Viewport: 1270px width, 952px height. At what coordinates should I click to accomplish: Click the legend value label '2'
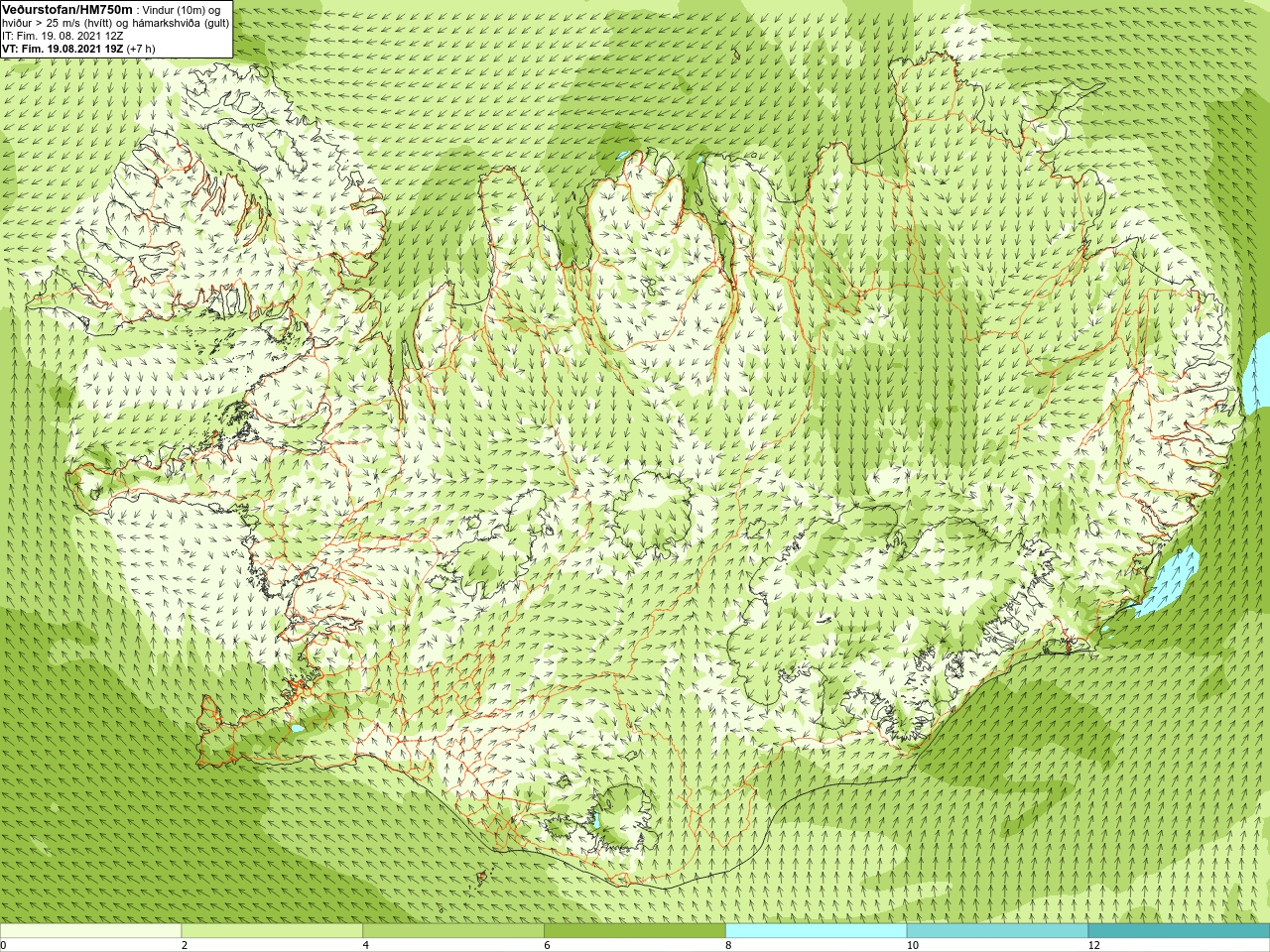click(x=185, y=945)
